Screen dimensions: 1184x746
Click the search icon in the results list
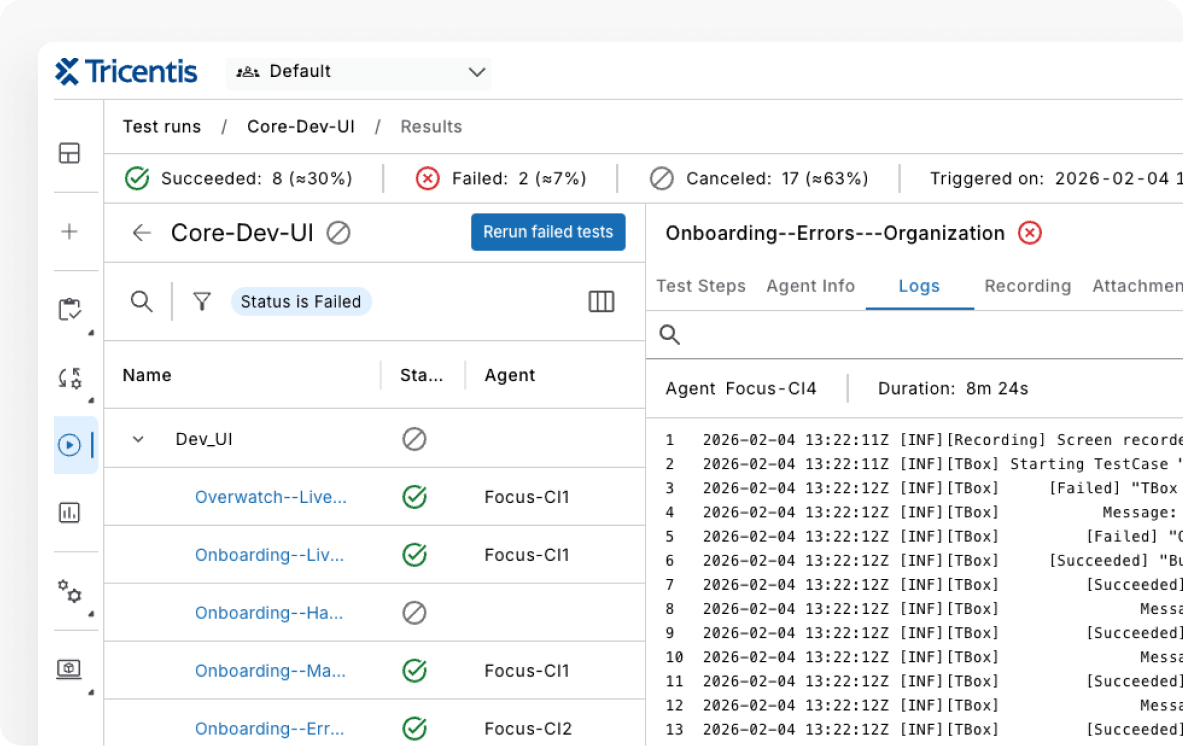point(142,301)
